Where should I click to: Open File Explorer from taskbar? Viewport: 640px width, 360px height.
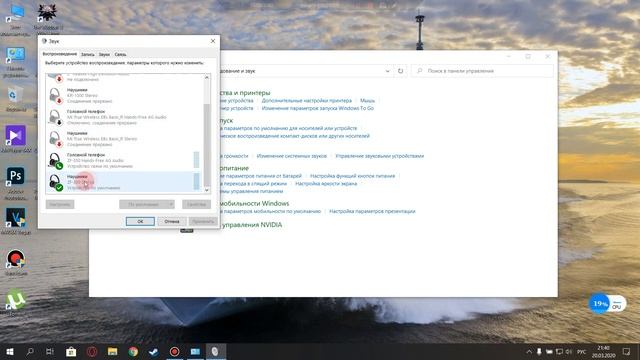[112, 351]
